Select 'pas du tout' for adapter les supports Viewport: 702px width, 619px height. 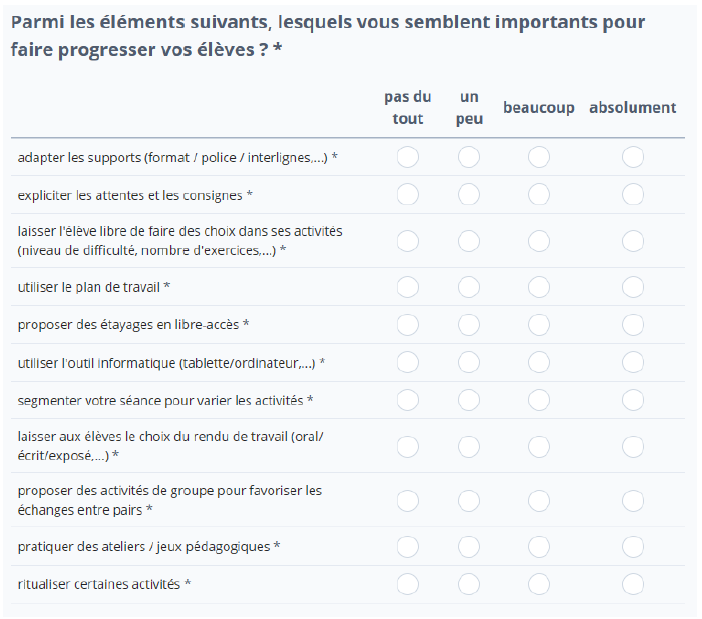coord(408,157)
